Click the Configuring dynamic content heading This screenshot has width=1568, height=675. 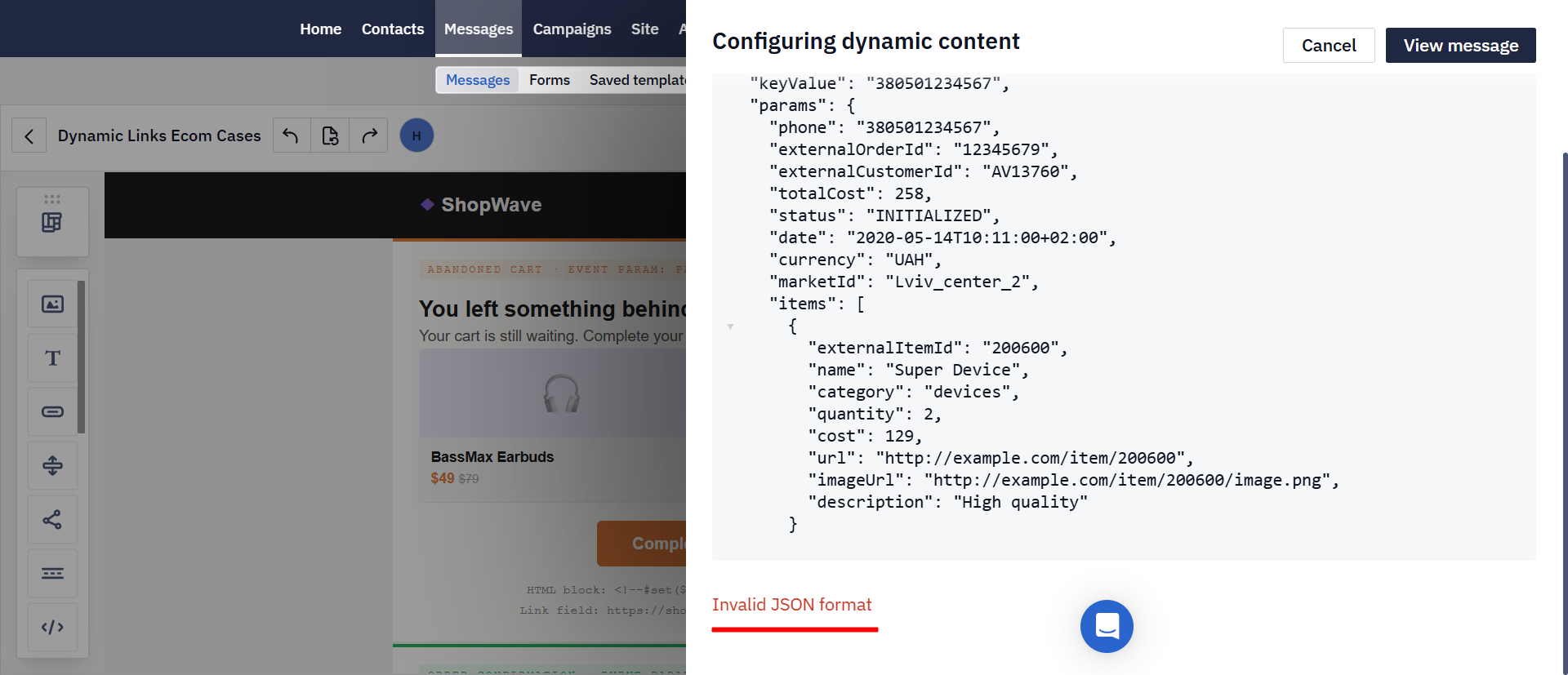[866, 41]
